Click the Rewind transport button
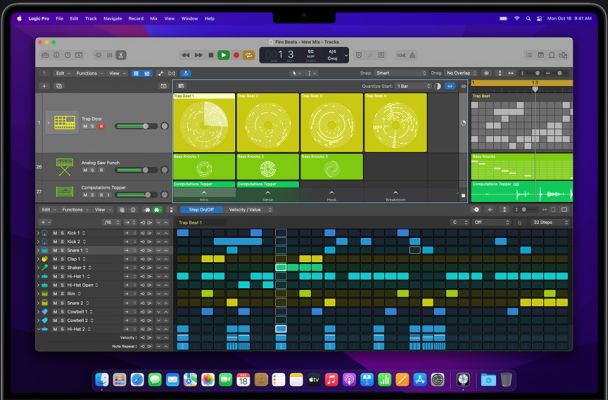 tap(186, 55)
